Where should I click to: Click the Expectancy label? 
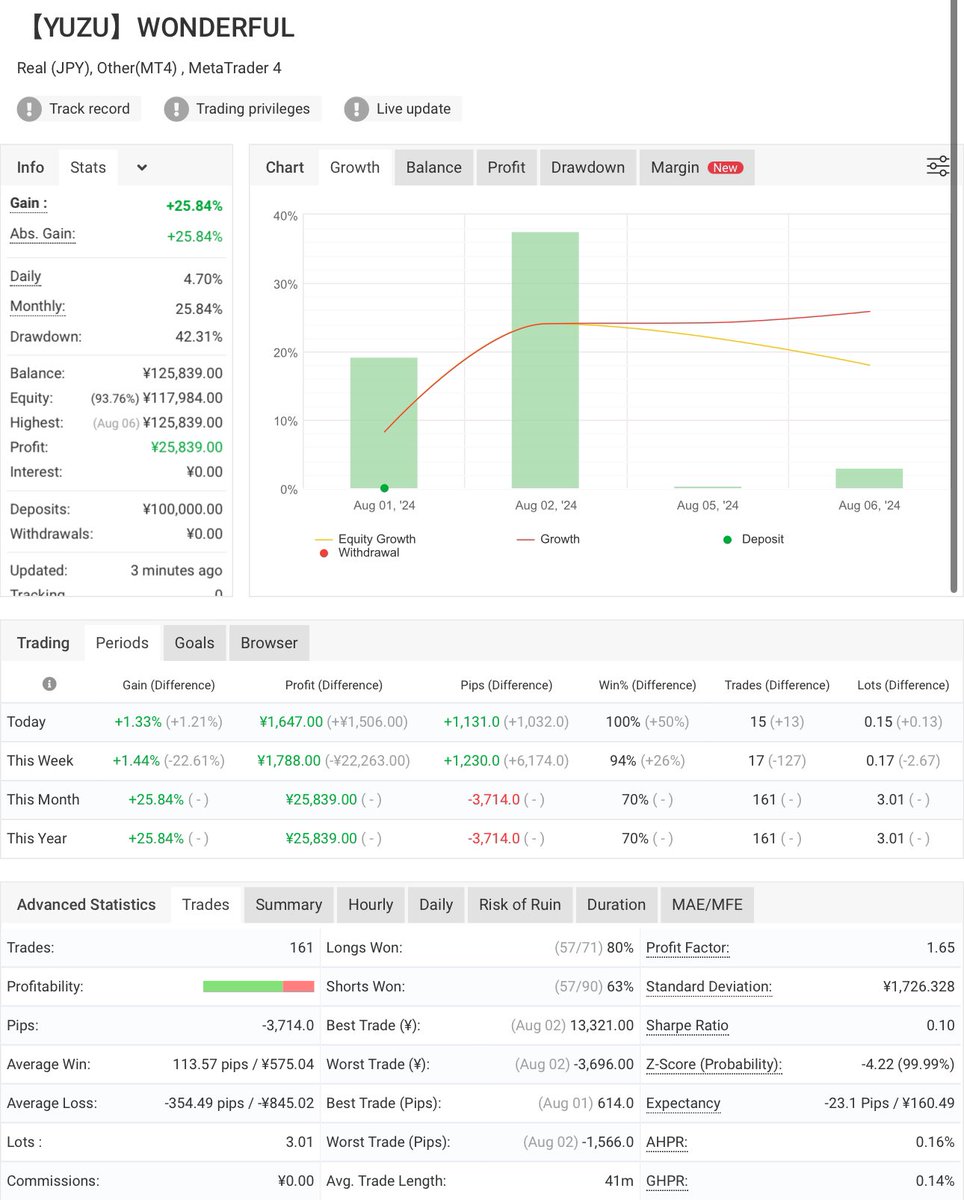click(x=683, y=1103)
